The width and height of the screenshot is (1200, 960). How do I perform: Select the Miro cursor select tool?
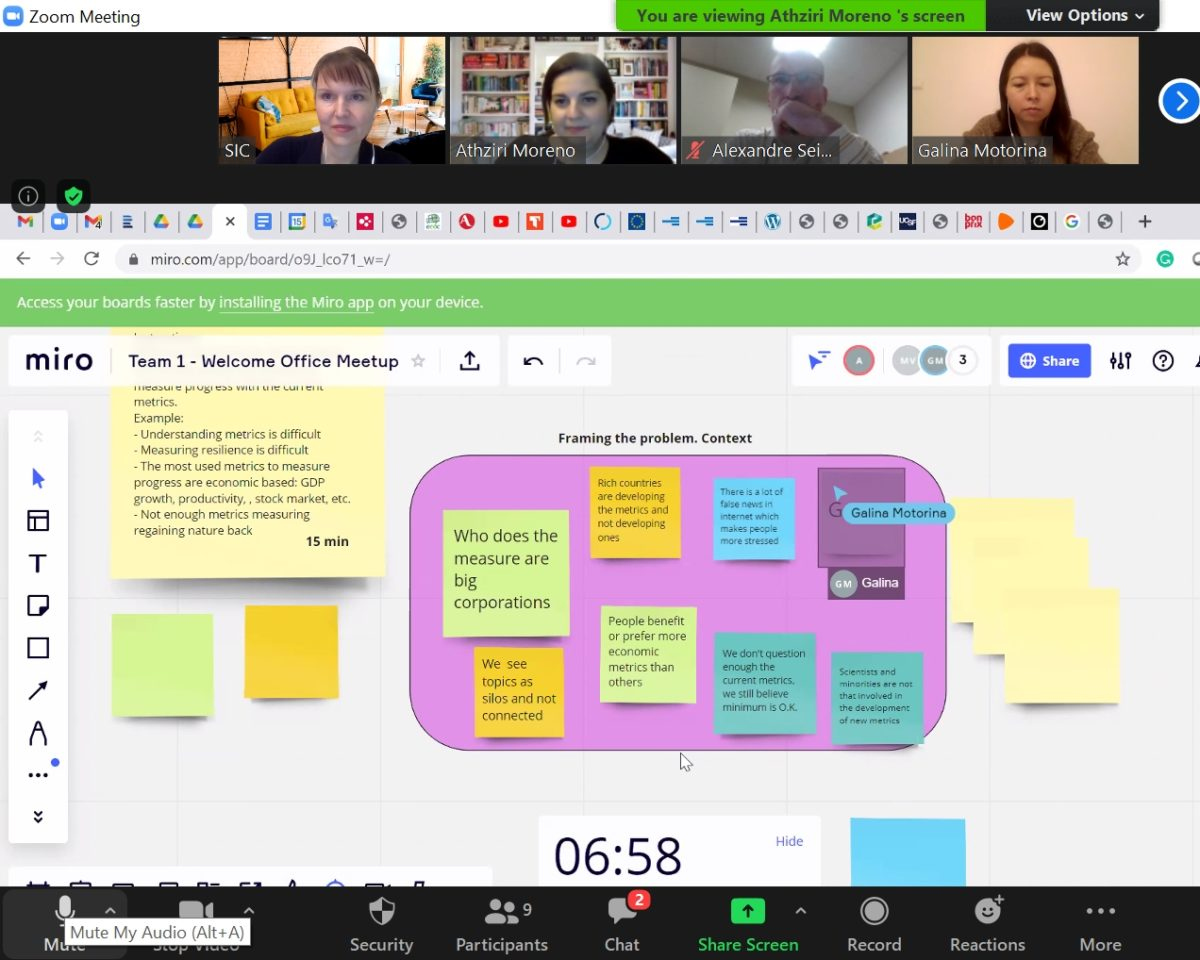coord(38,478)
